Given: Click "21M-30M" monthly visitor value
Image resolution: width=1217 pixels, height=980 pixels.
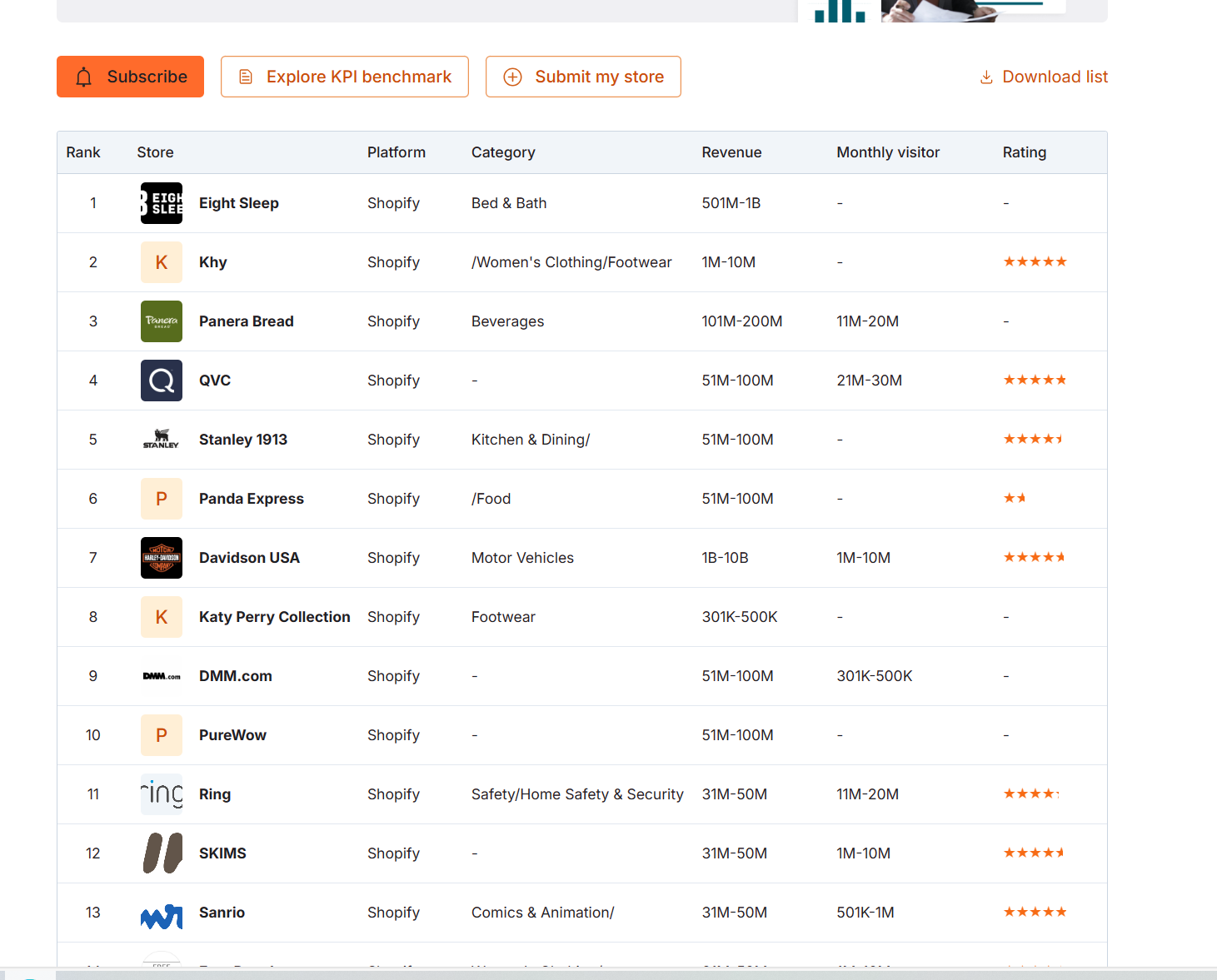Looking at the screenshot, I should (x=870, y=381).
